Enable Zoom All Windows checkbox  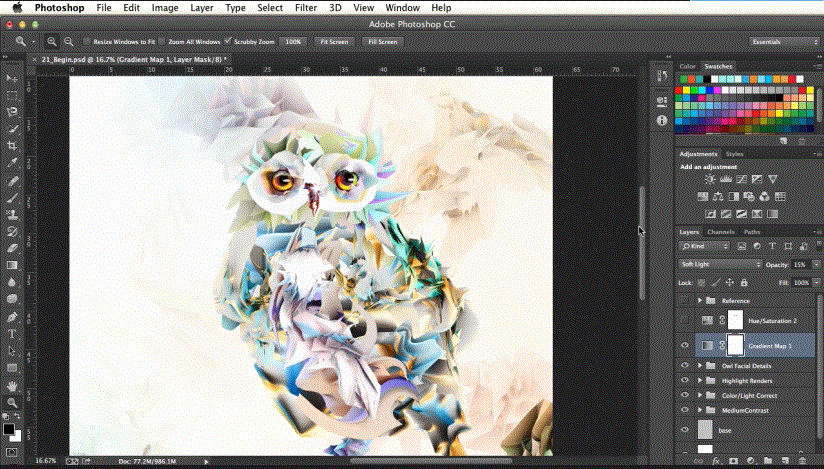tap(162, 42)
